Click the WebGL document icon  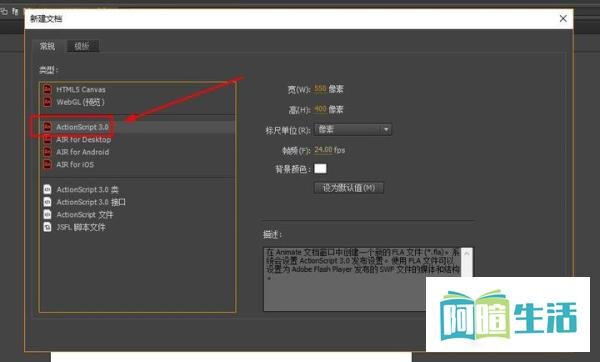click(47, 102)
